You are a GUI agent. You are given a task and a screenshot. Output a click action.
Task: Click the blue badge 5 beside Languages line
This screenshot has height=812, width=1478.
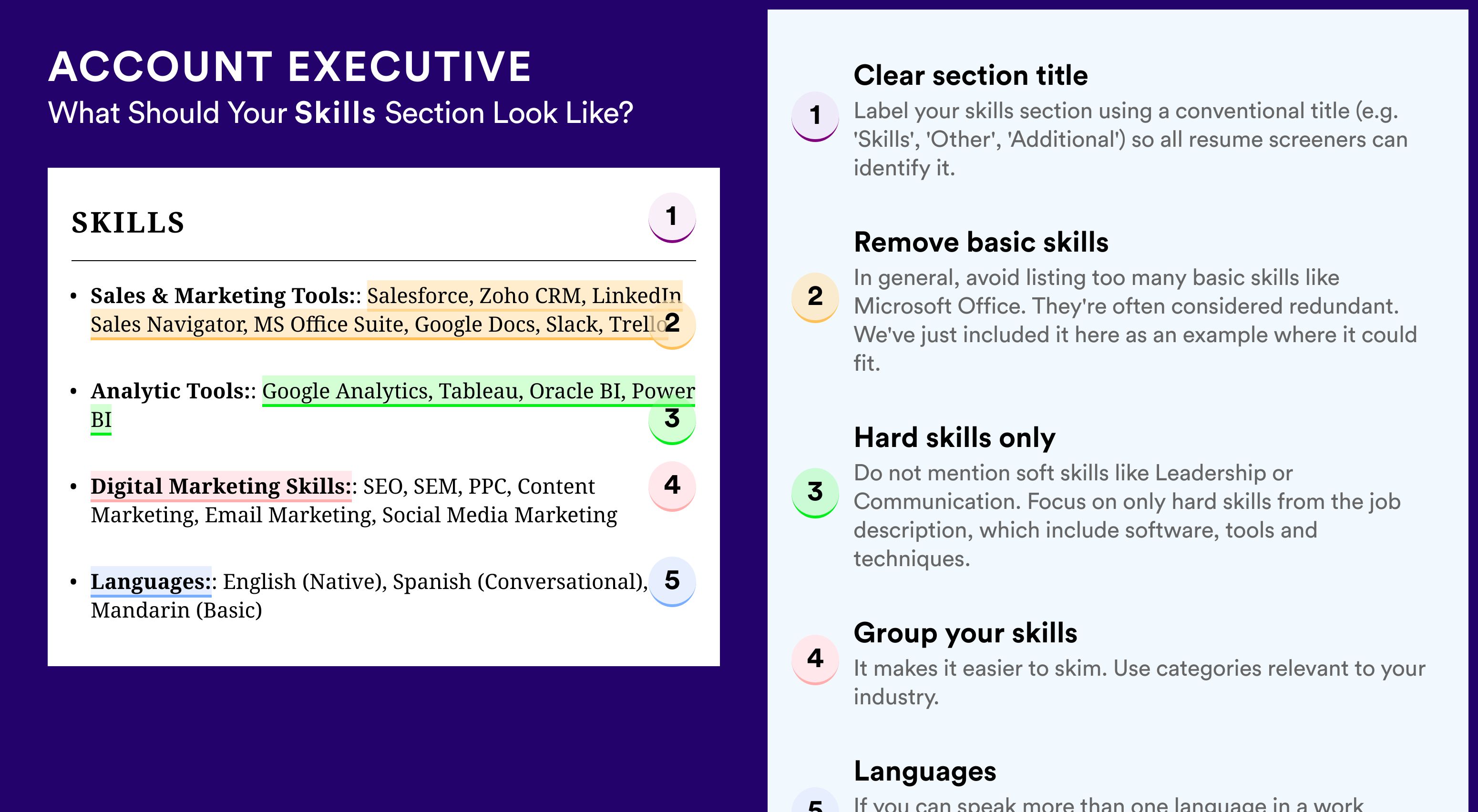click(x=672, y=581)
